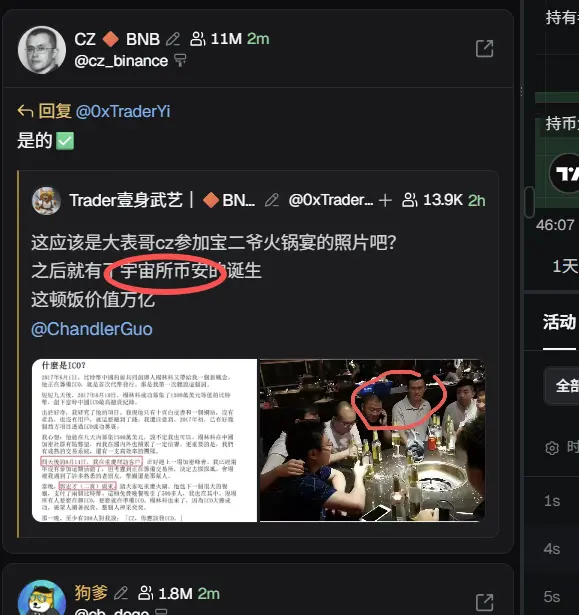The height and width of the screenshot is (615, 579).
Task: Select the 4s interval option
Action: 552,549
